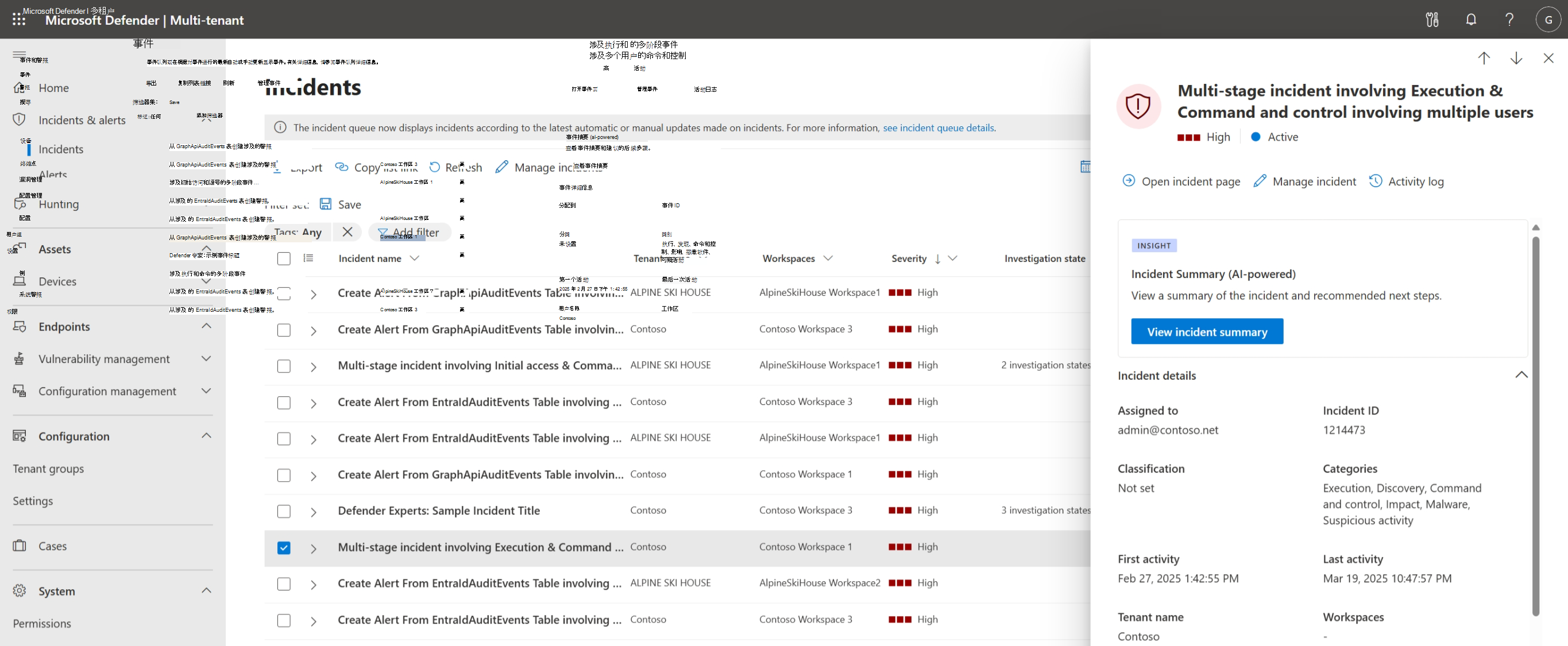
Task: Go to previous incident with up arrow
Action: [x=1484, y=59]
